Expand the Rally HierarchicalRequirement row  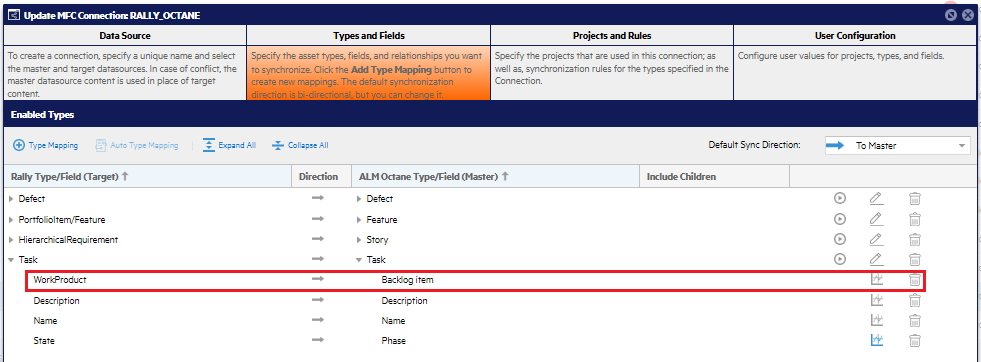tap(11, 239)
